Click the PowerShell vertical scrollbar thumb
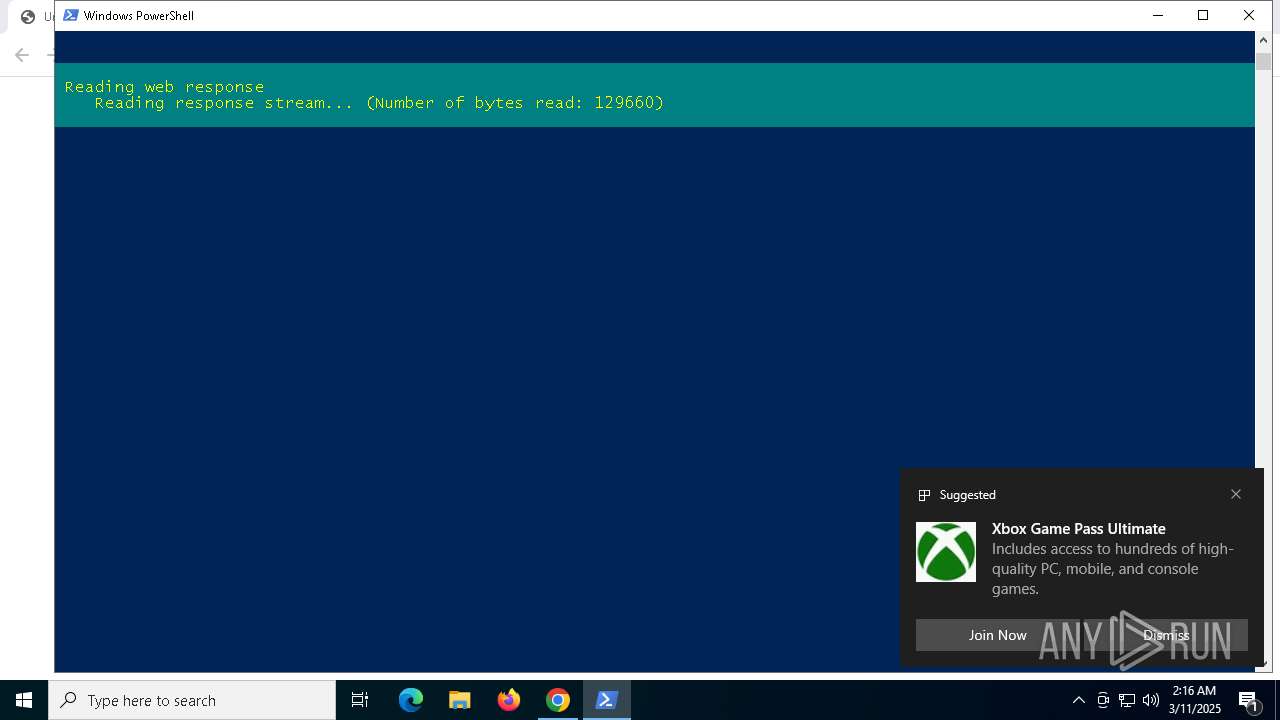The image size is (1280, 720). click(1263, 61)
